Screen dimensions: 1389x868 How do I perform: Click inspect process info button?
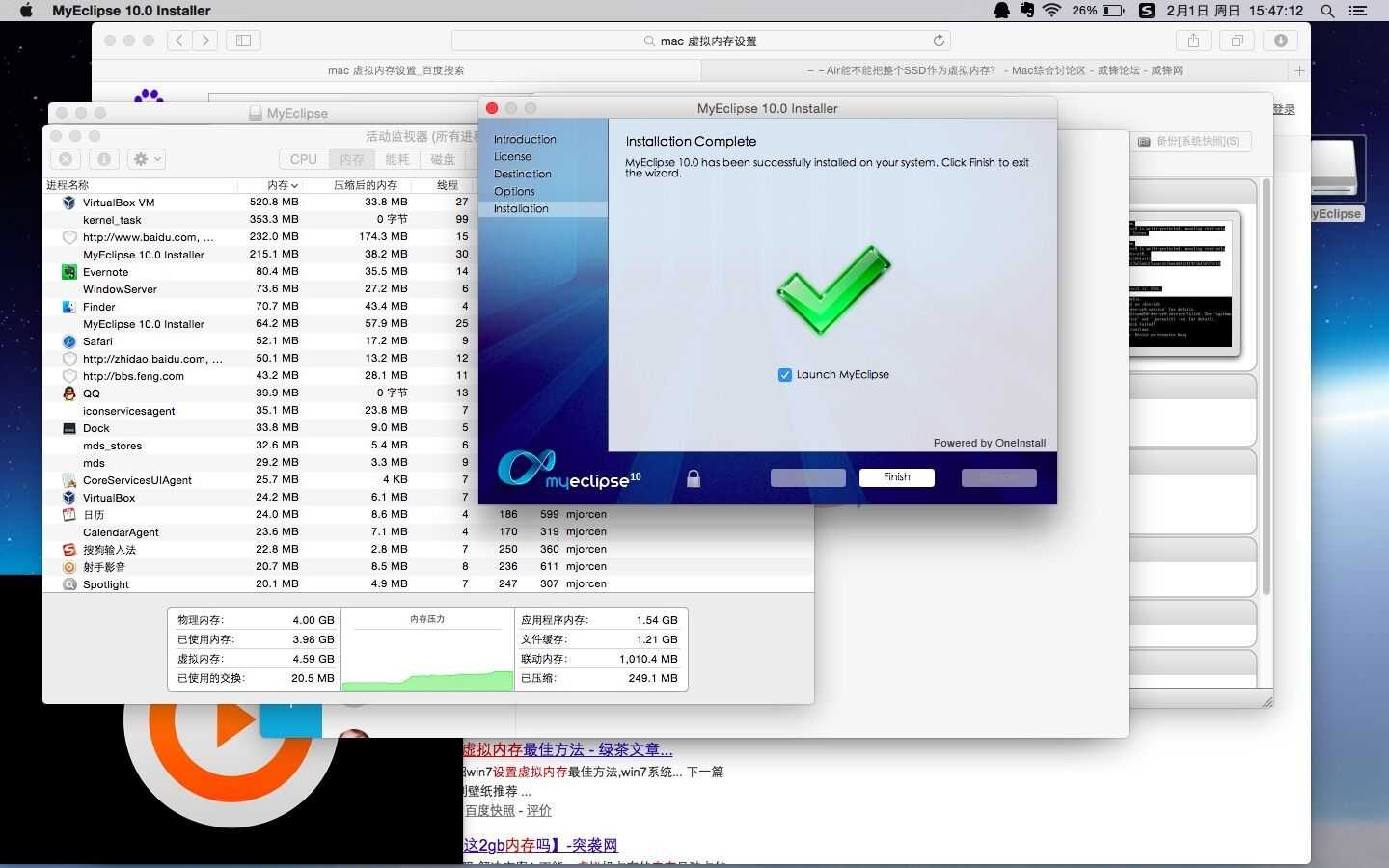coord(104,159)
